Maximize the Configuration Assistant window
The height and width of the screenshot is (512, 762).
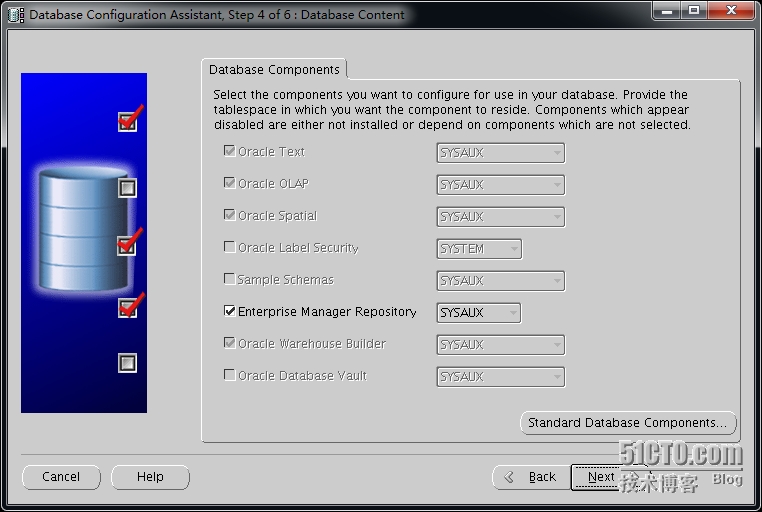[693, 10]
